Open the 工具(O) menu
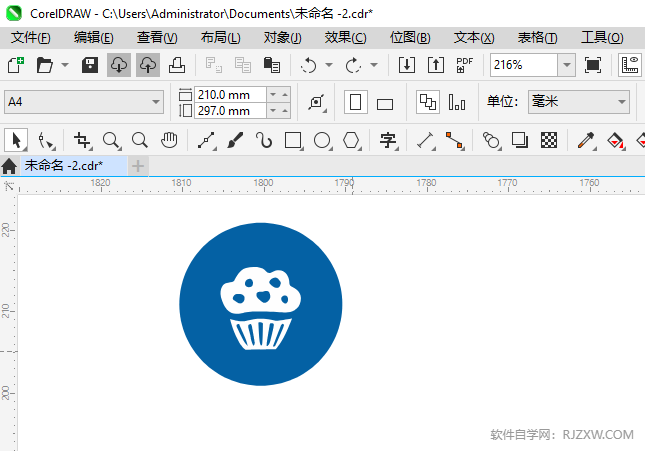The height and width of the screenshot is (451, 645). tap(602, 38)
